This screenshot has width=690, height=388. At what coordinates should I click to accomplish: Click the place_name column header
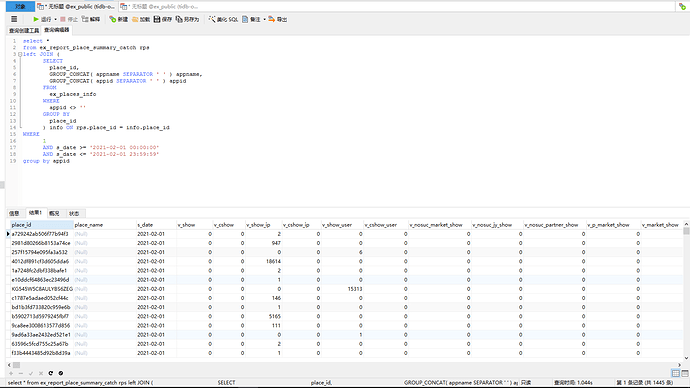(104, 225)
